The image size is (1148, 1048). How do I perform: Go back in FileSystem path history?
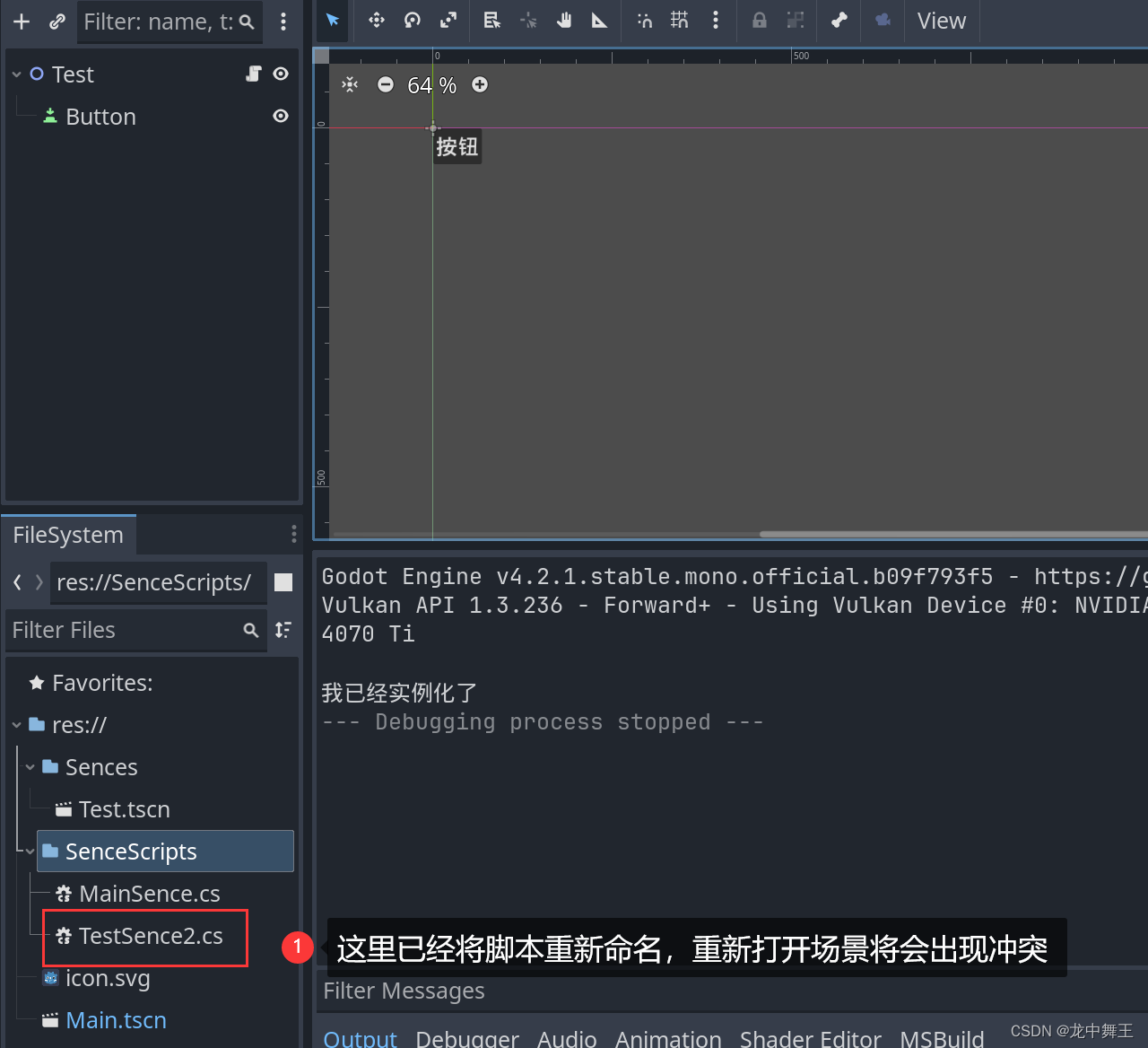[x=17, y=582]
